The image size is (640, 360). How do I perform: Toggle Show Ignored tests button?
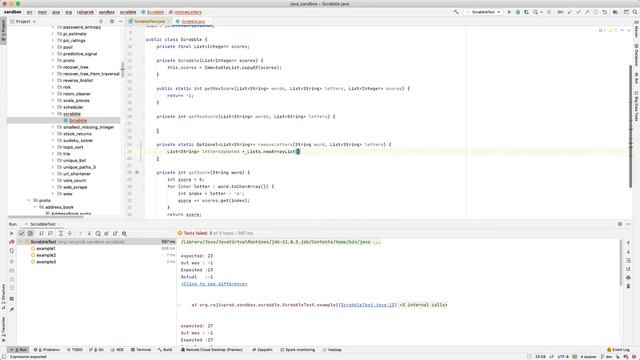tap(30, 233)
